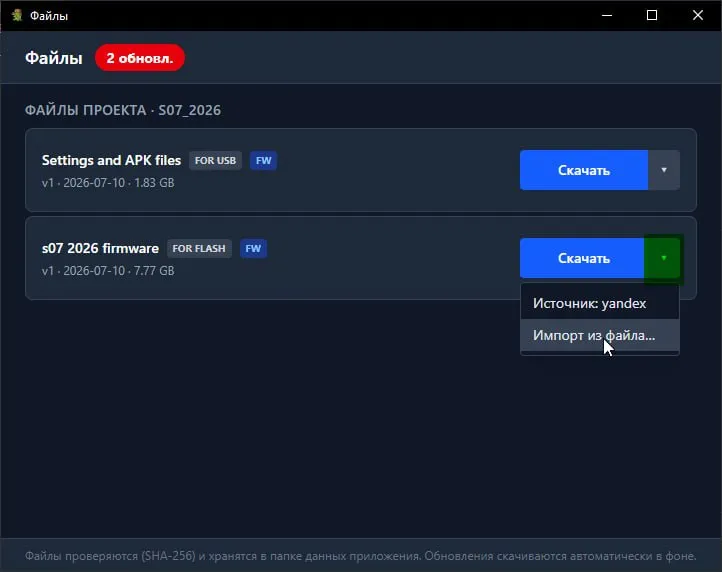Select 'Импорт из файла...' menu entry
The image size is (722, 572).
tap(600, 335)
